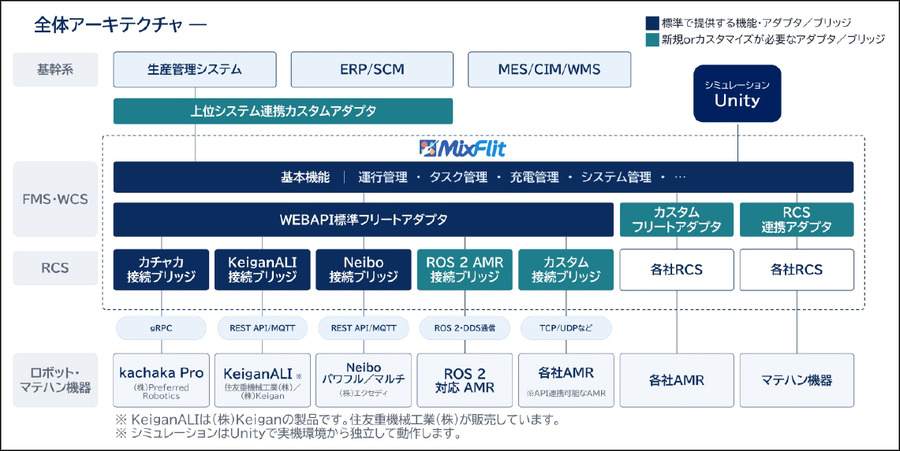Click the 新規orカスタマイズが必要な legend text
Image resolution: width=900 pixels, height=451 pixels.
point(773,40)
